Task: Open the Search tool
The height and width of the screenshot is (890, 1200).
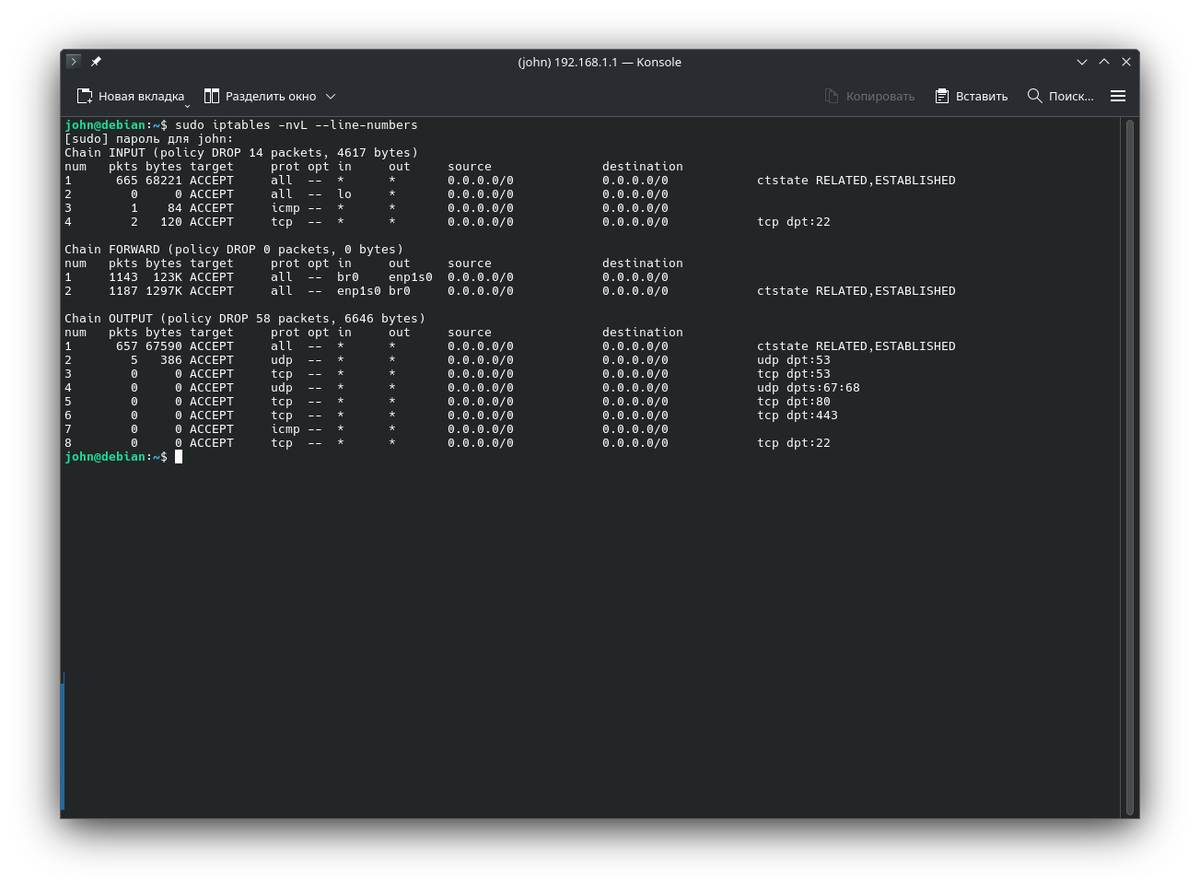Action: (1060, 96)
